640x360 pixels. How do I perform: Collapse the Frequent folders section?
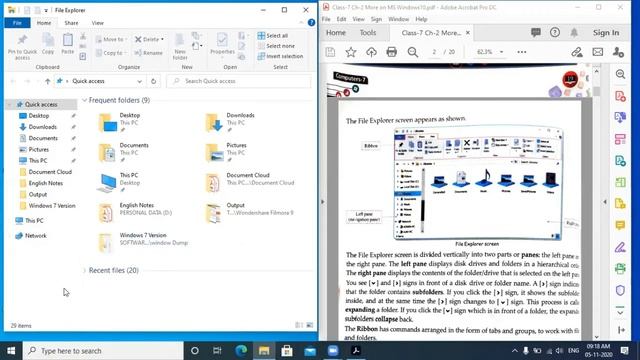coord(84,100)
